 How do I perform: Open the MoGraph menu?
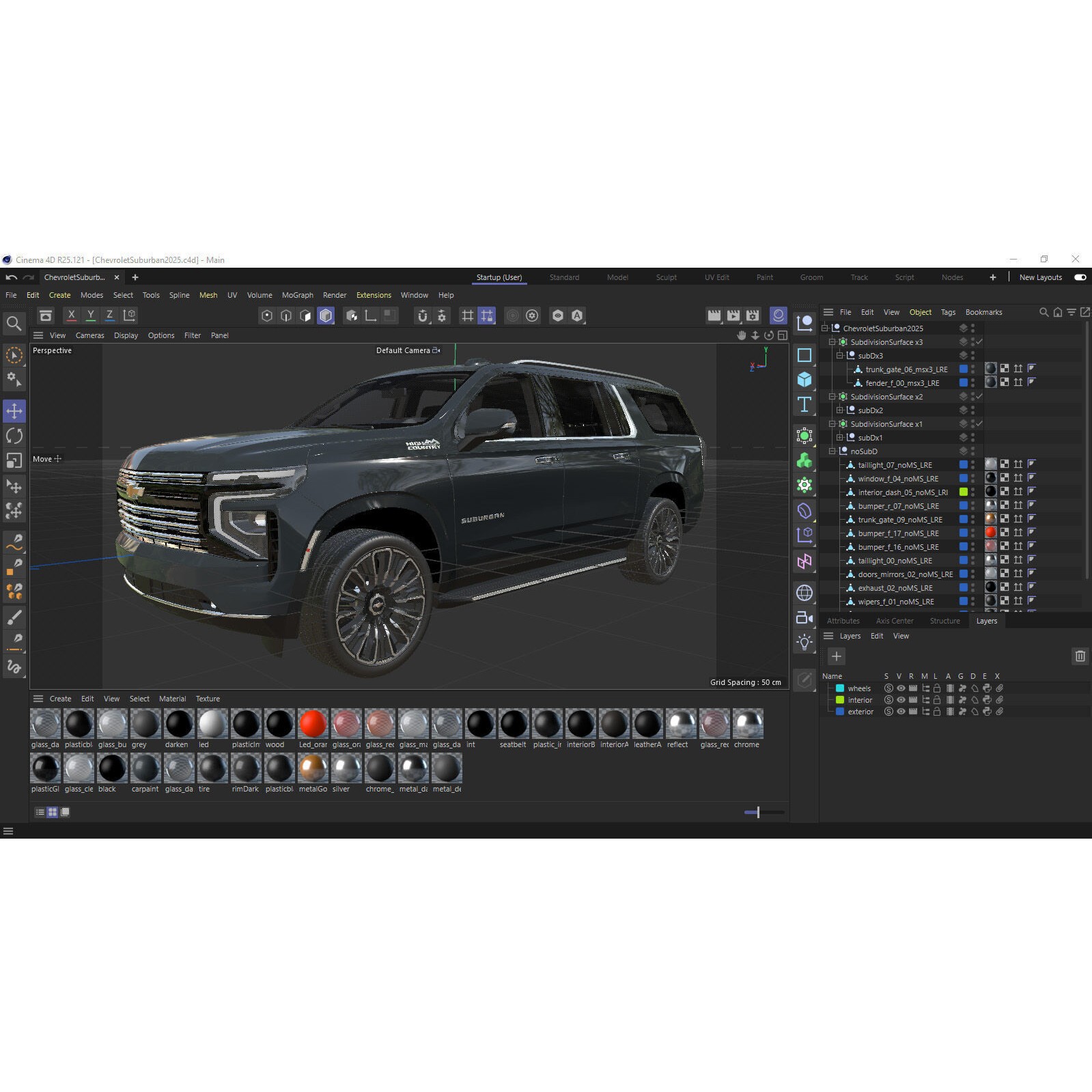[x=298, y=295]
